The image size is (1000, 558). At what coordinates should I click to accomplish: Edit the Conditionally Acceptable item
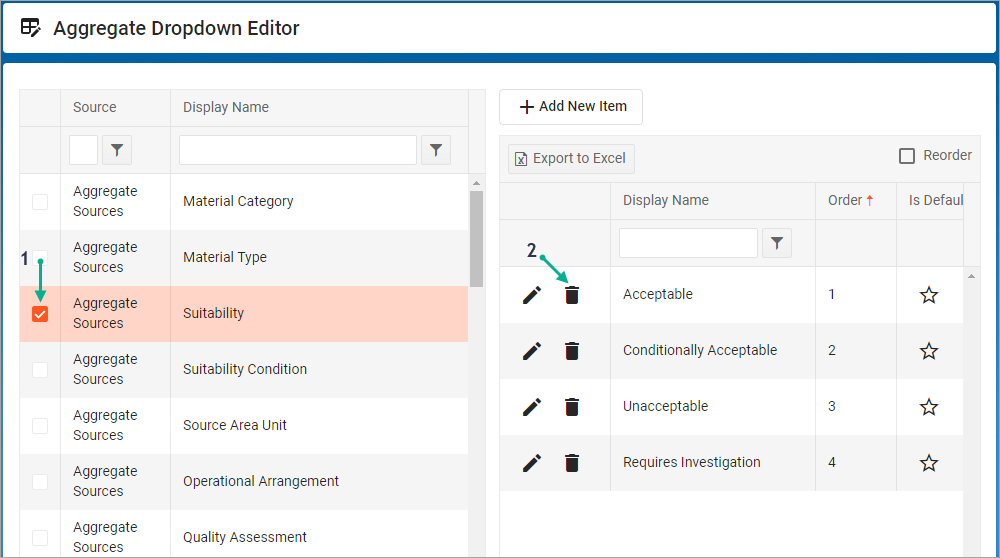pos(532,351)
